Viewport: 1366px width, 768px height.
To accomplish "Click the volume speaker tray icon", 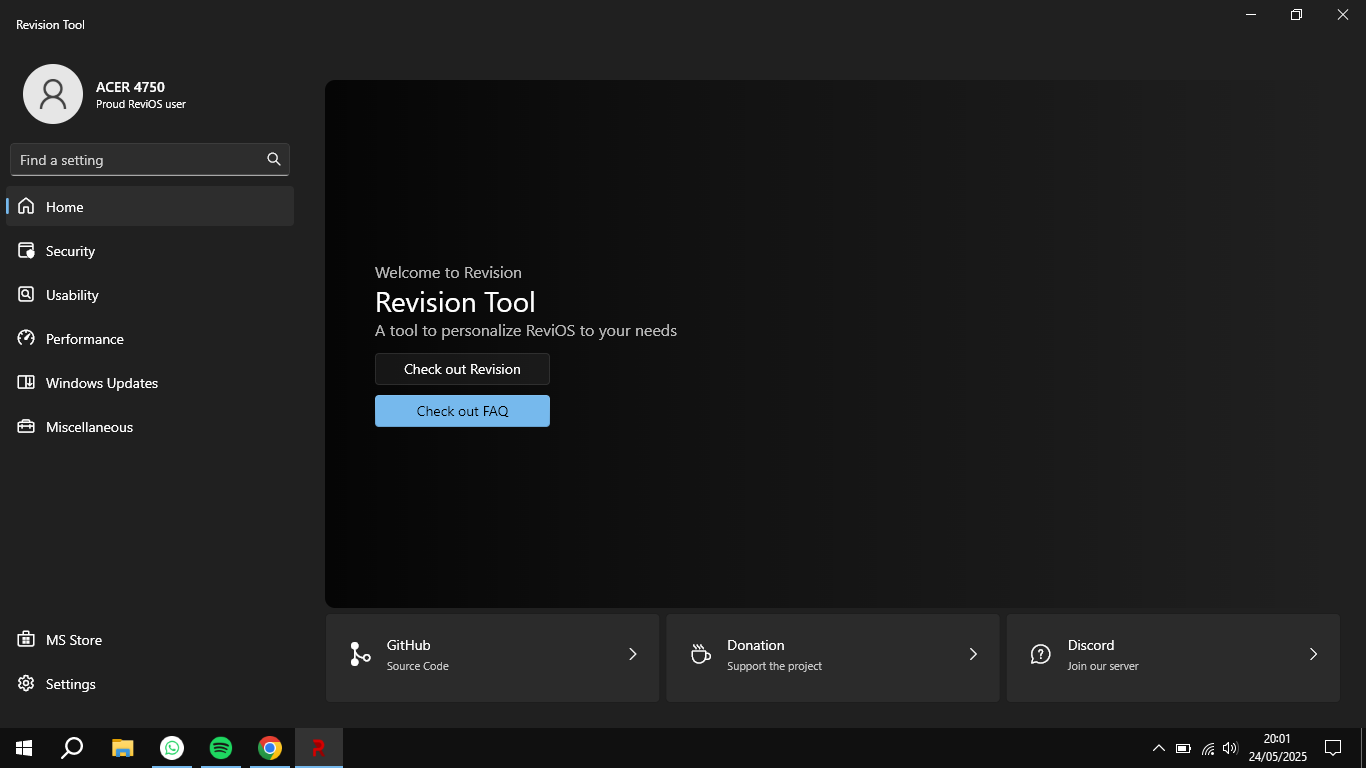I will point(1230,748).
